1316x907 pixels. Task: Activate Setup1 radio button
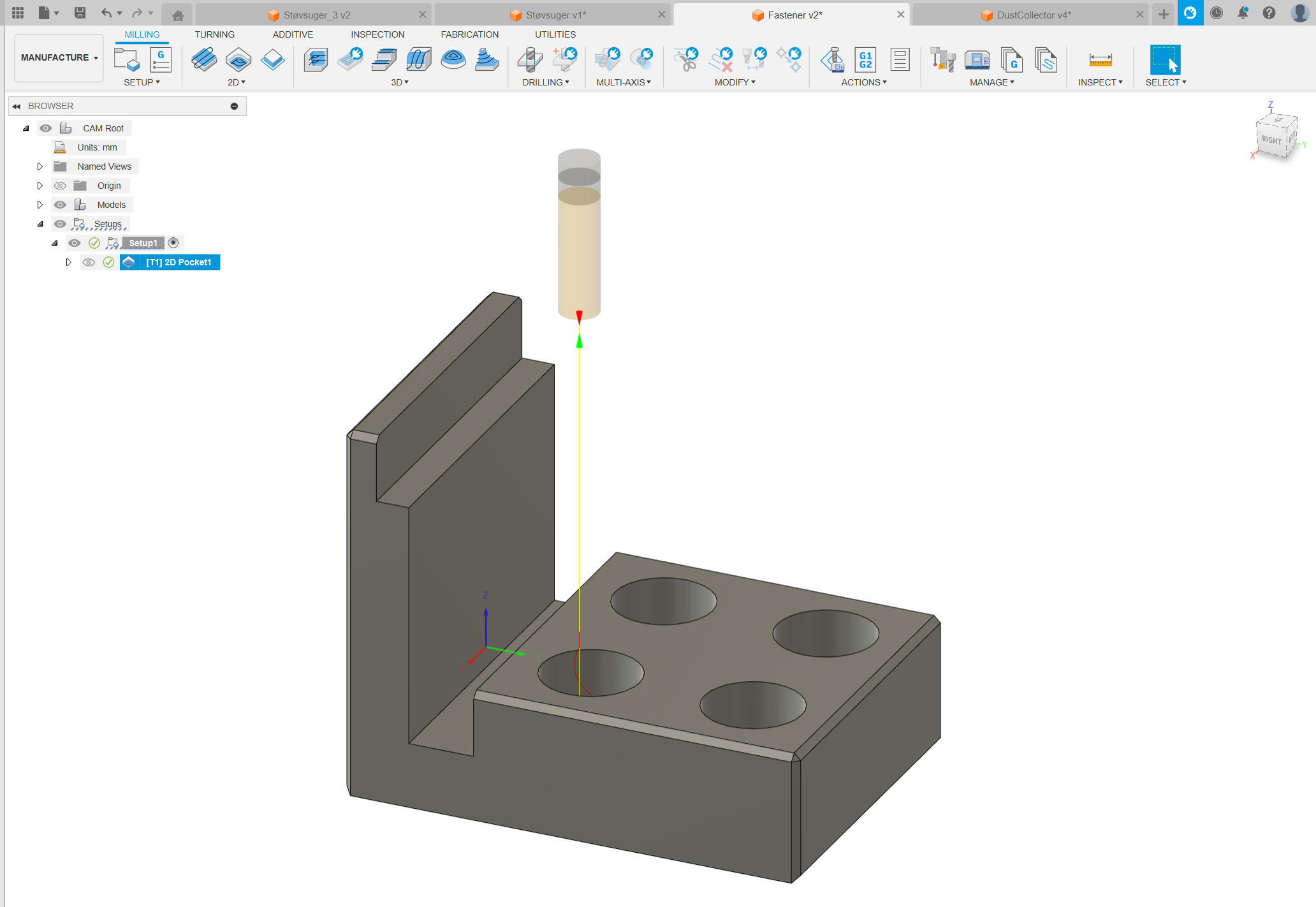coord(173,243)
